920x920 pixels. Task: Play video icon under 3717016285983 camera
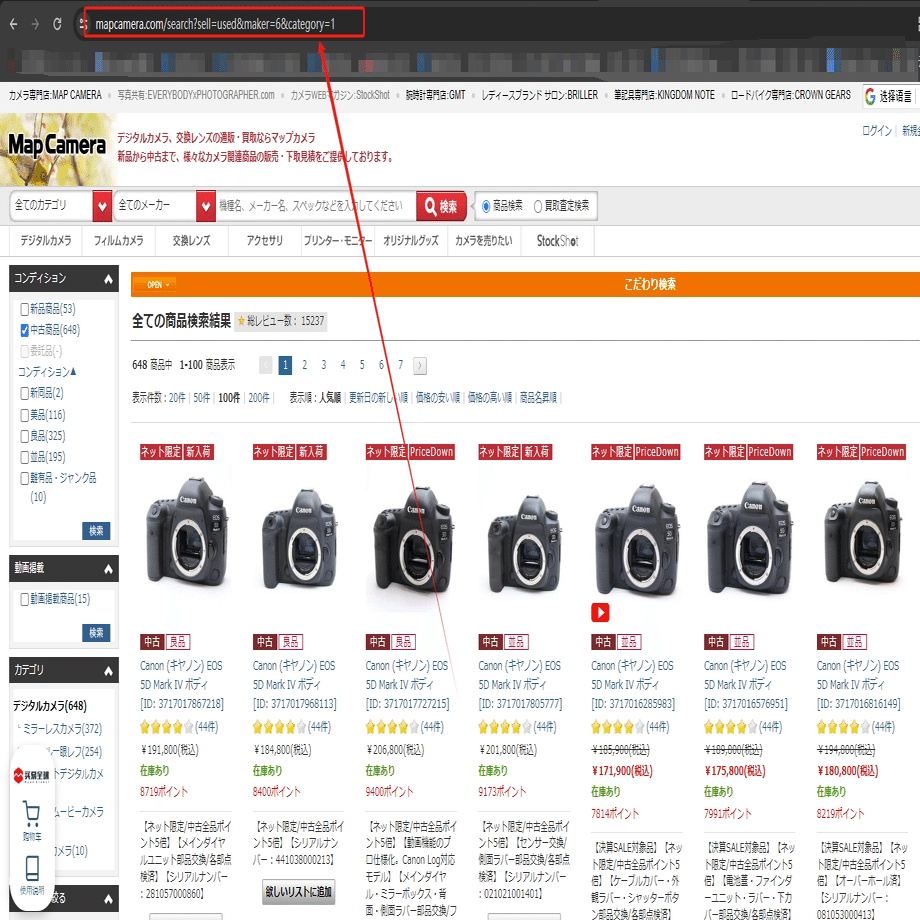point(600,613)
